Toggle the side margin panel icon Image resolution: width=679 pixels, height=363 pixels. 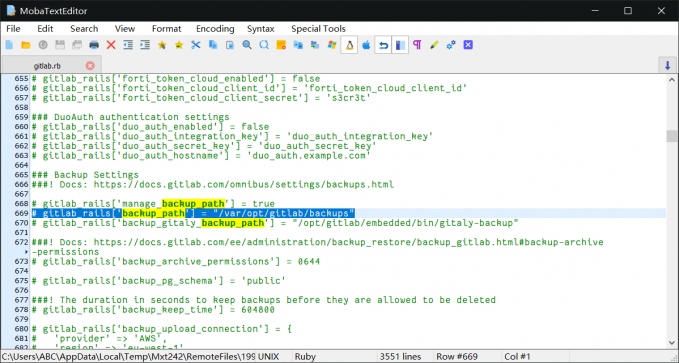coord(400,45)
